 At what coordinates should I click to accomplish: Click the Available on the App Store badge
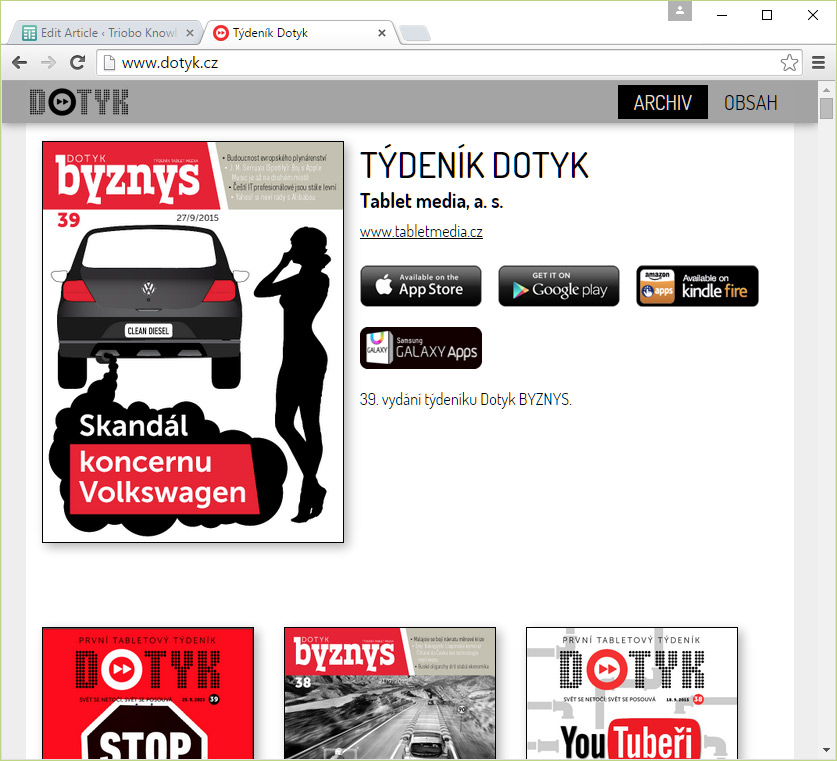click(421, 286)
